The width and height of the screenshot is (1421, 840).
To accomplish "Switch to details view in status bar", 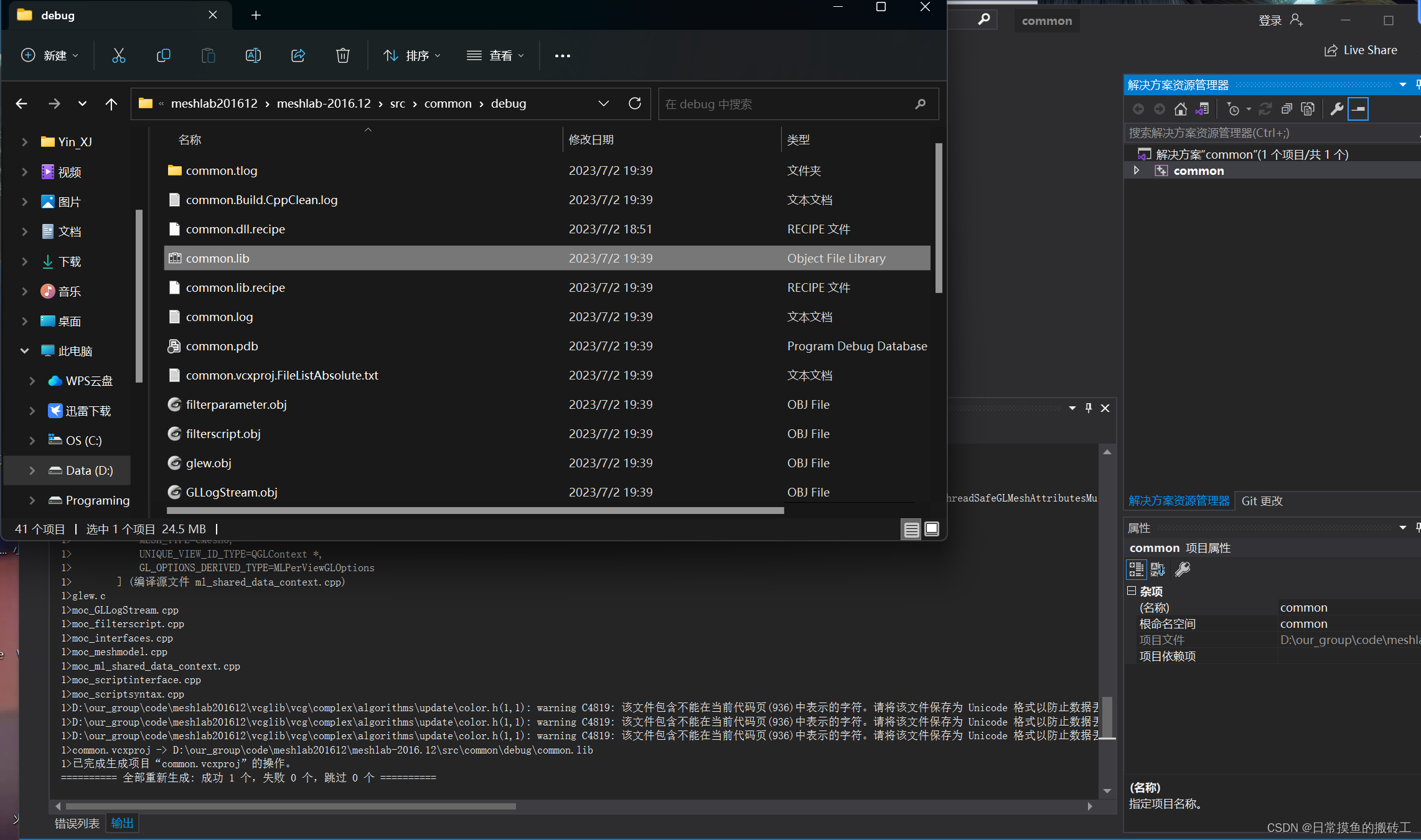I will (911, 529).
